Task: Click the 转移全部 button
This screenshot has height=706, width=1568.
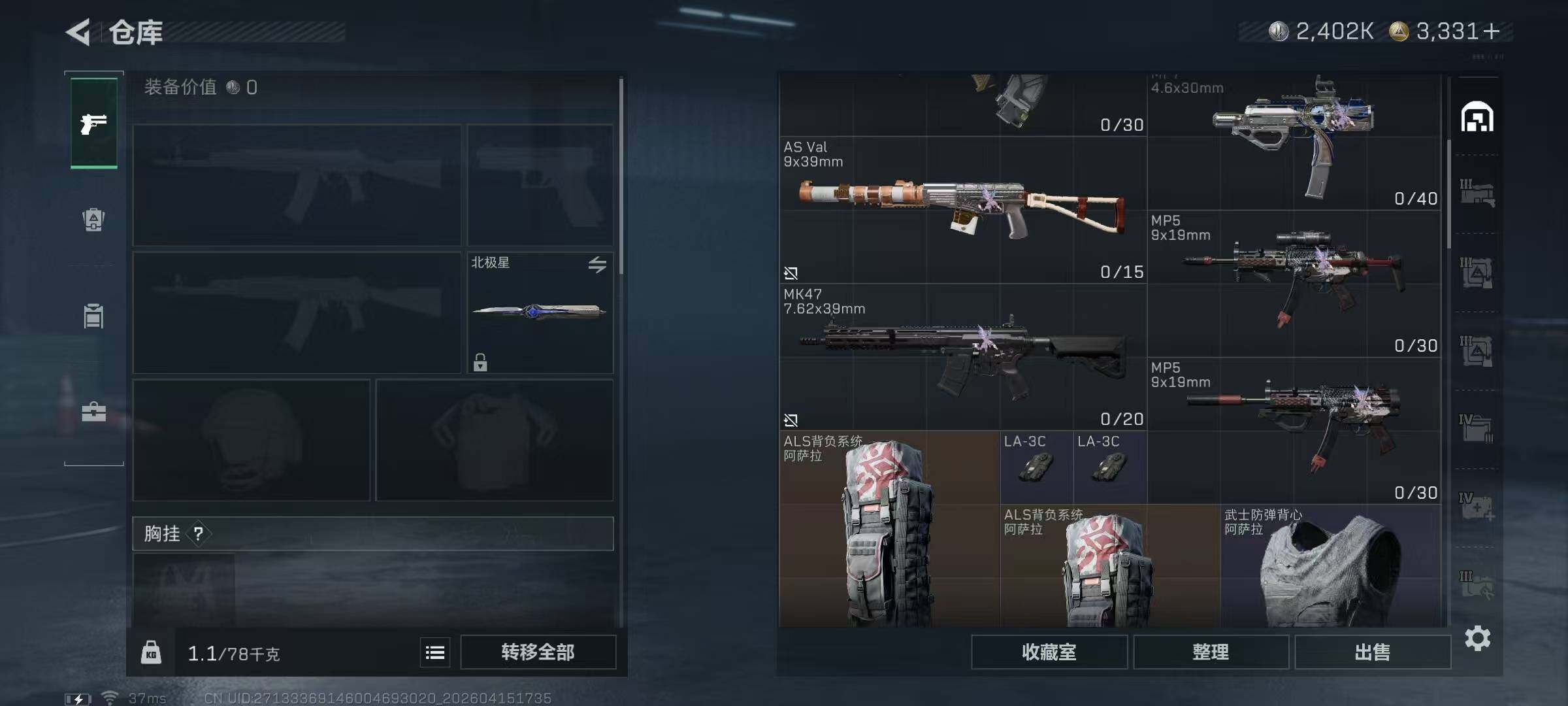Action: point(538,652)
